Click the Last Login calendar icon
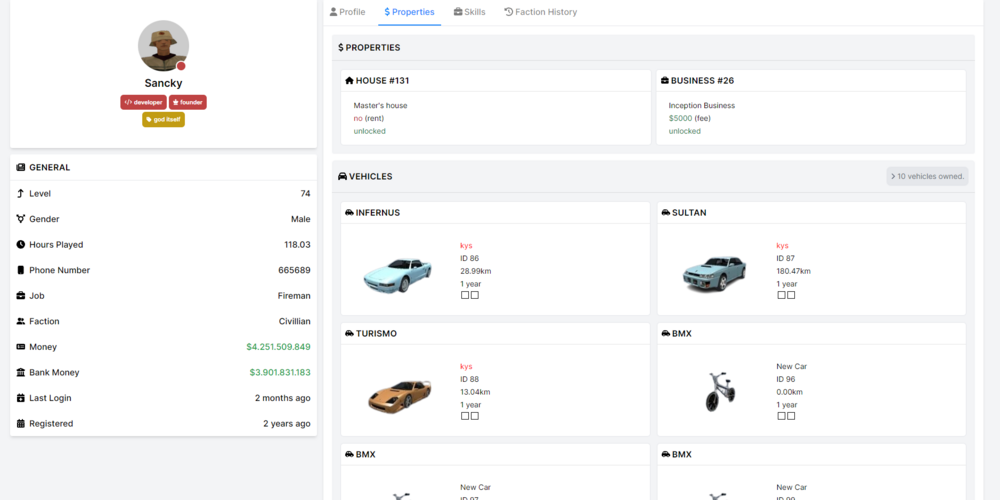1000x500 pixels. point(20,397)
